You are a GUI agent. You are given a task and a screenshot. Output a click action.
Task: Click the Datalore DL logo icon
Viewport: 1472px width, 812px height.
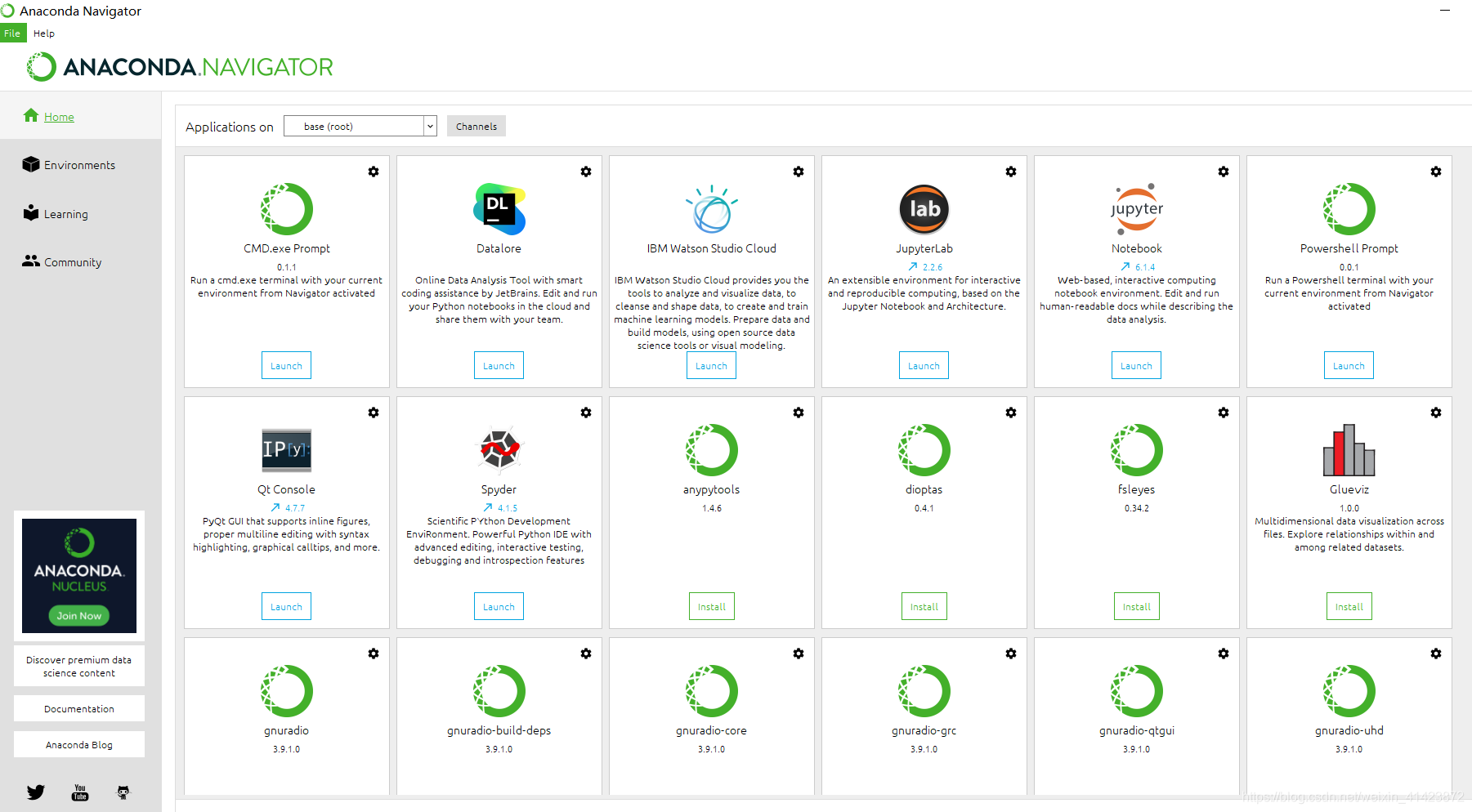499,209
